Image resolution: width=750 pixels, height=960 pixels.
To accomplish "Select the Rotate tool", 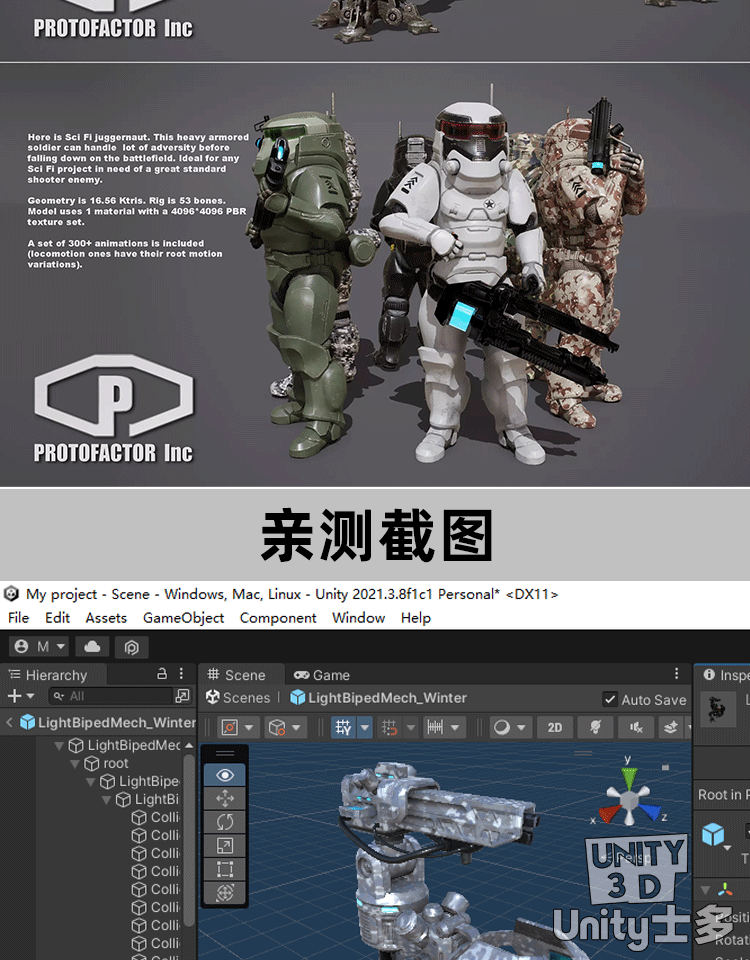I will [x=225, y=822].
